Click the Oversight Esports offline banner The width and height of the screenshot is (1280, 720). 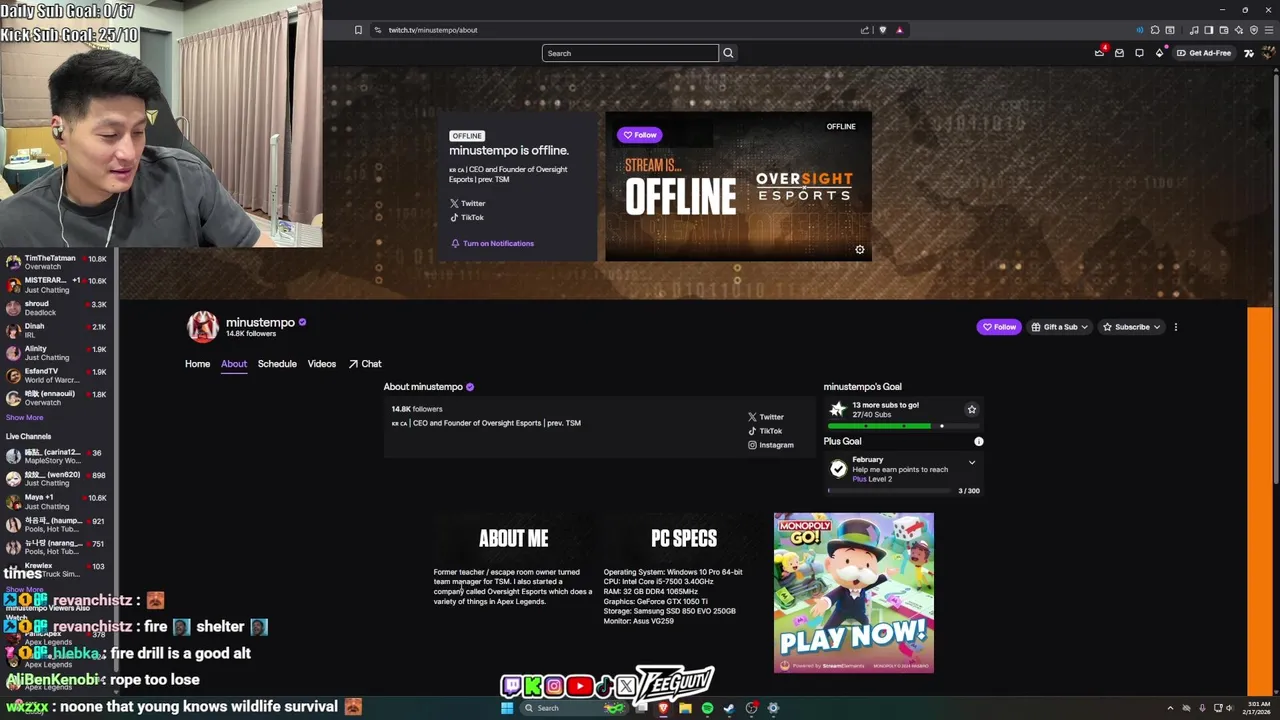coord(738,186)
